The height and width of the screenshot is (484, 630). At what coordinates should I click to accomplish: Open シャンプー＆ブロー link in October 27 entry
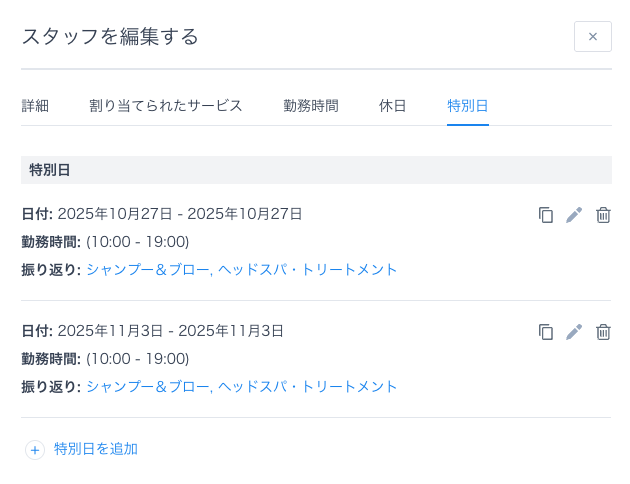click(148, 270)
